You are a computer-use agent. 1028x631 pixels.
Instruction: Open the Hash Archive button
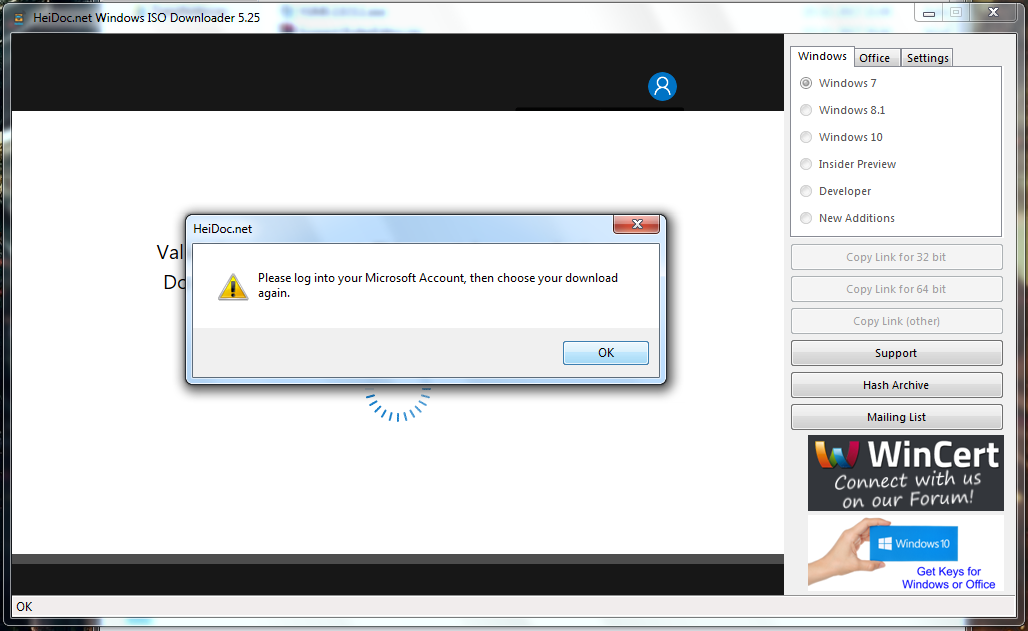coord(896,385)
